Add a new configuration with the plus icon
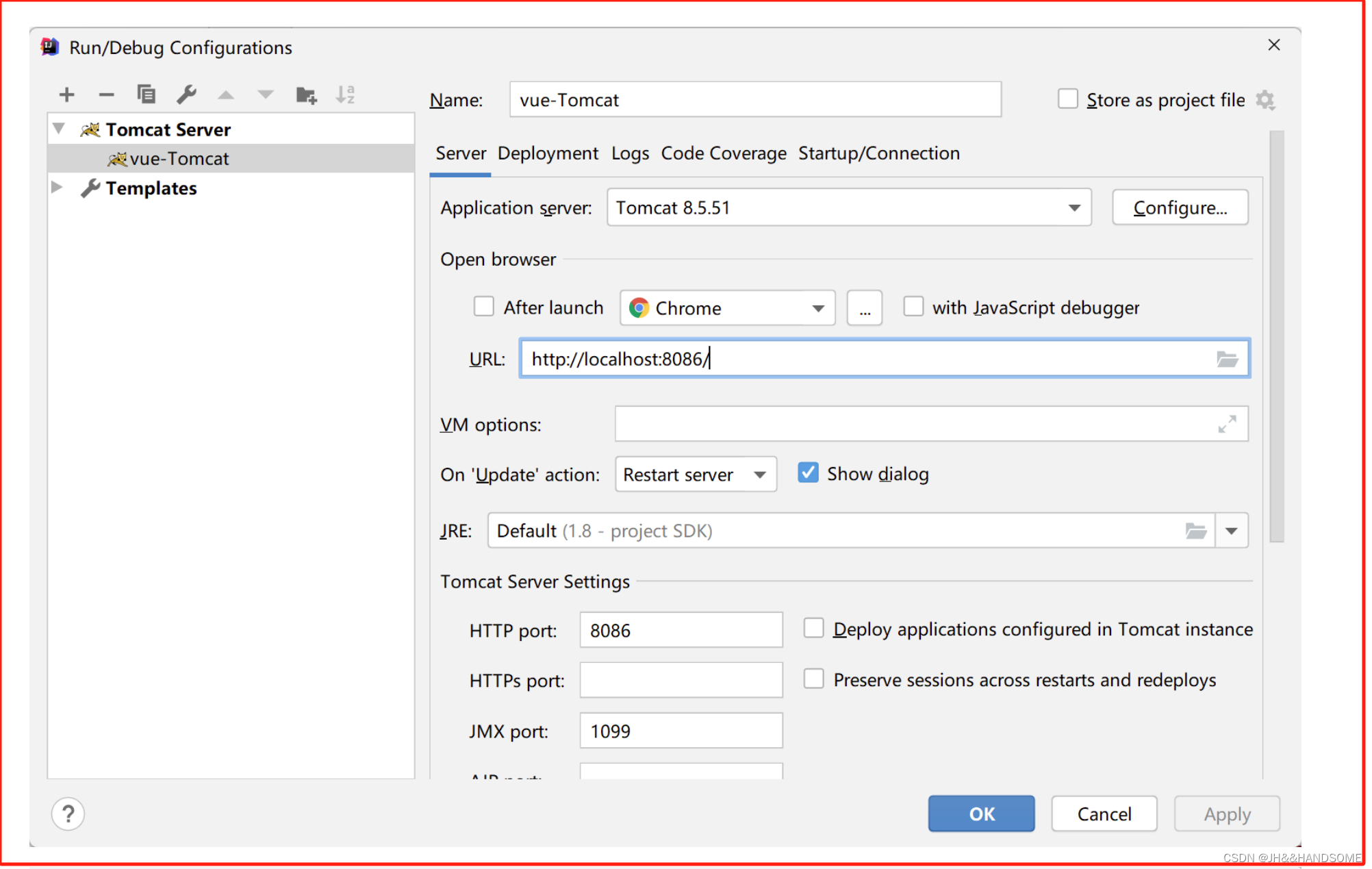 point(66,95)
